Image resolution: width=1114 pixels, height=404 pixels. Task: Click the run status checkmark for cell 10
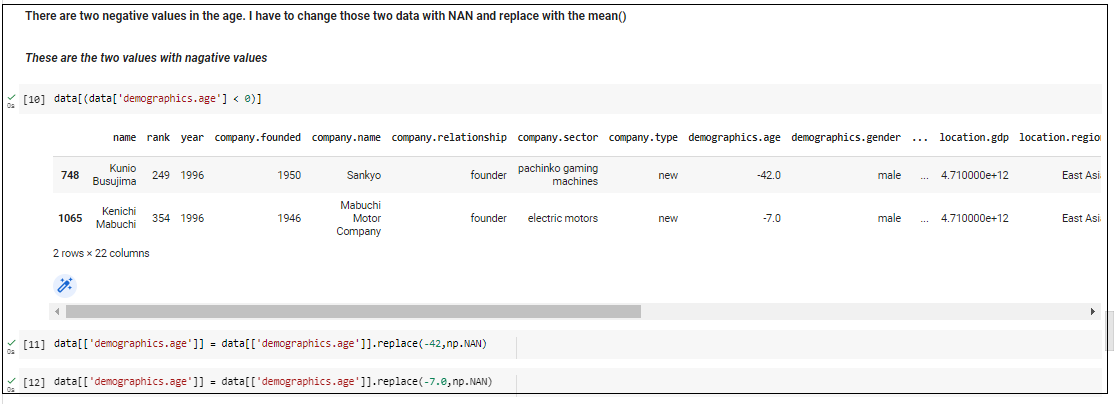(x=11, y=97)
